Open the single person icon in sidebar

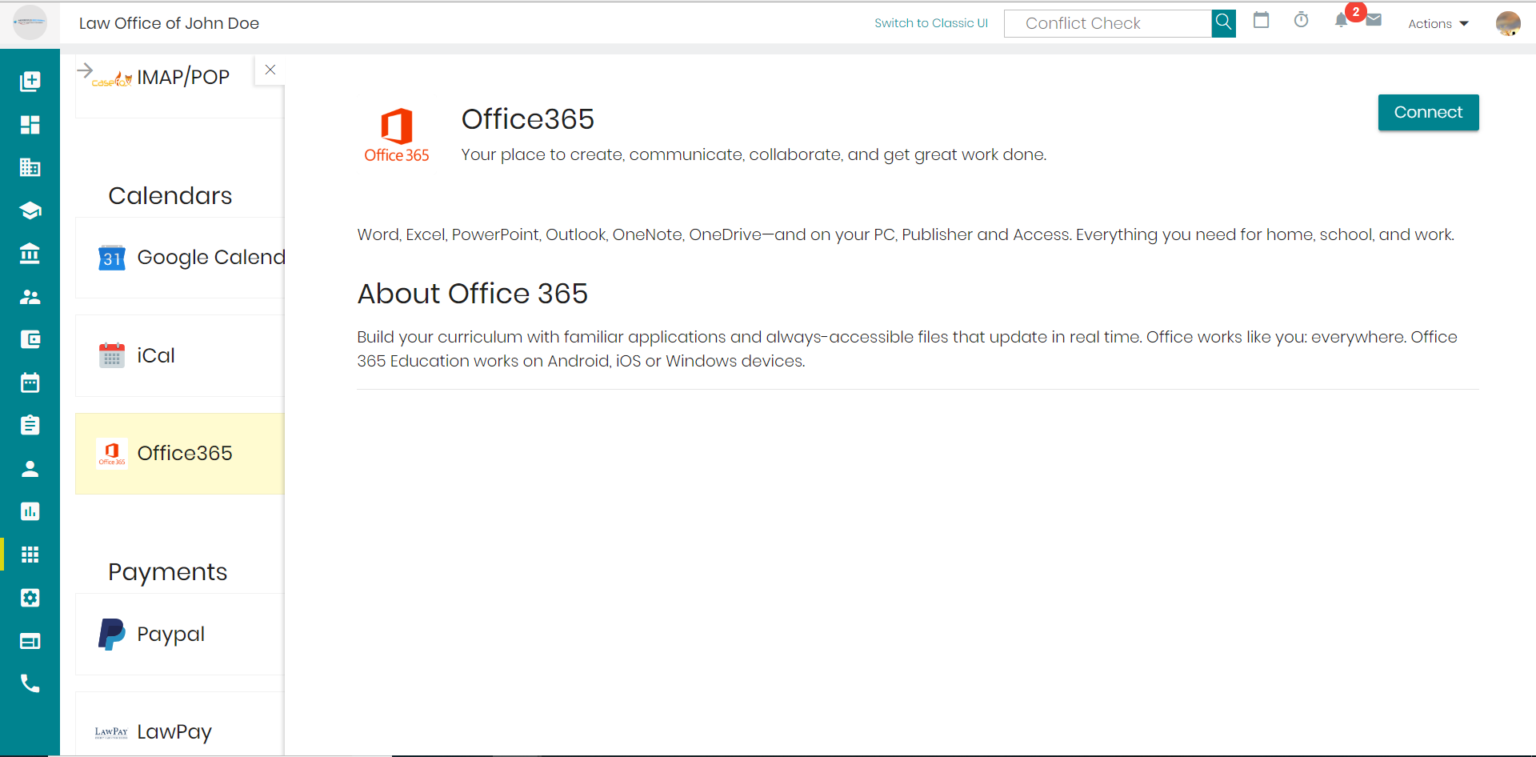30,469
